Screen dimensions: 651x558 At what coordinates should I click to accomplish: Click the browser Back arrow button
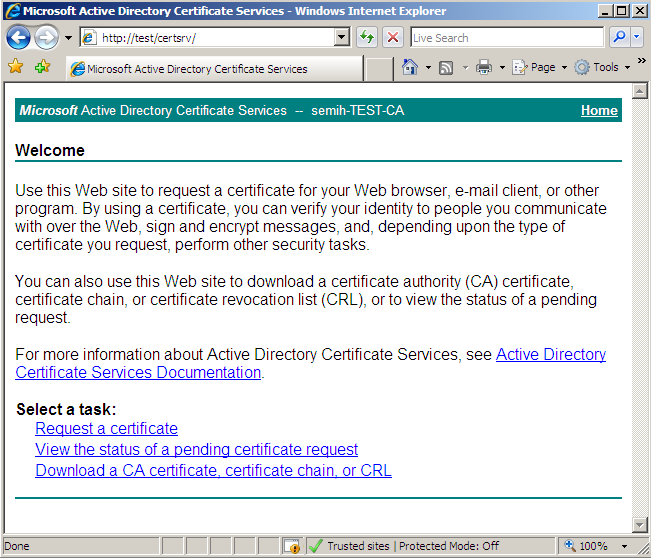click(18, 38)
